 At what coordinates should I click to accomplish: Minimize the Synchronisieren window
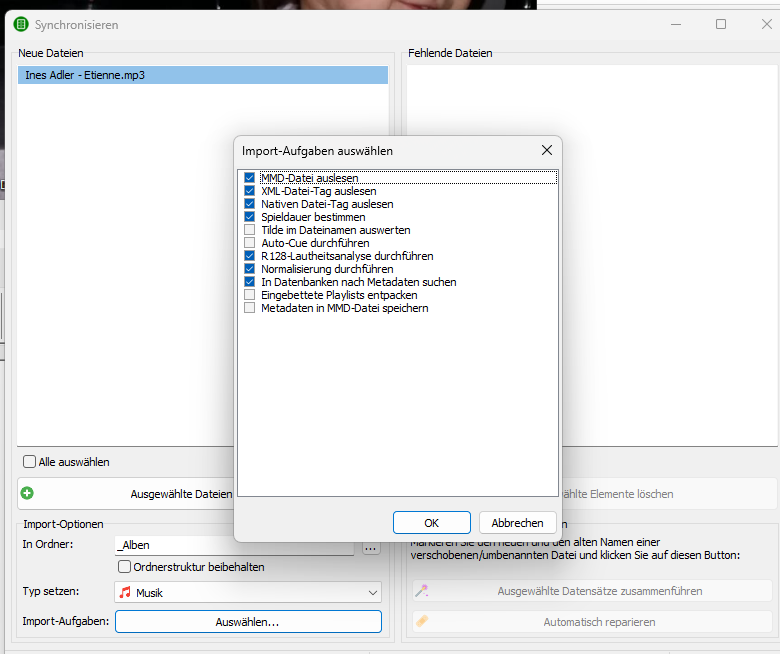pyautogui.click(x=676, y=24)
